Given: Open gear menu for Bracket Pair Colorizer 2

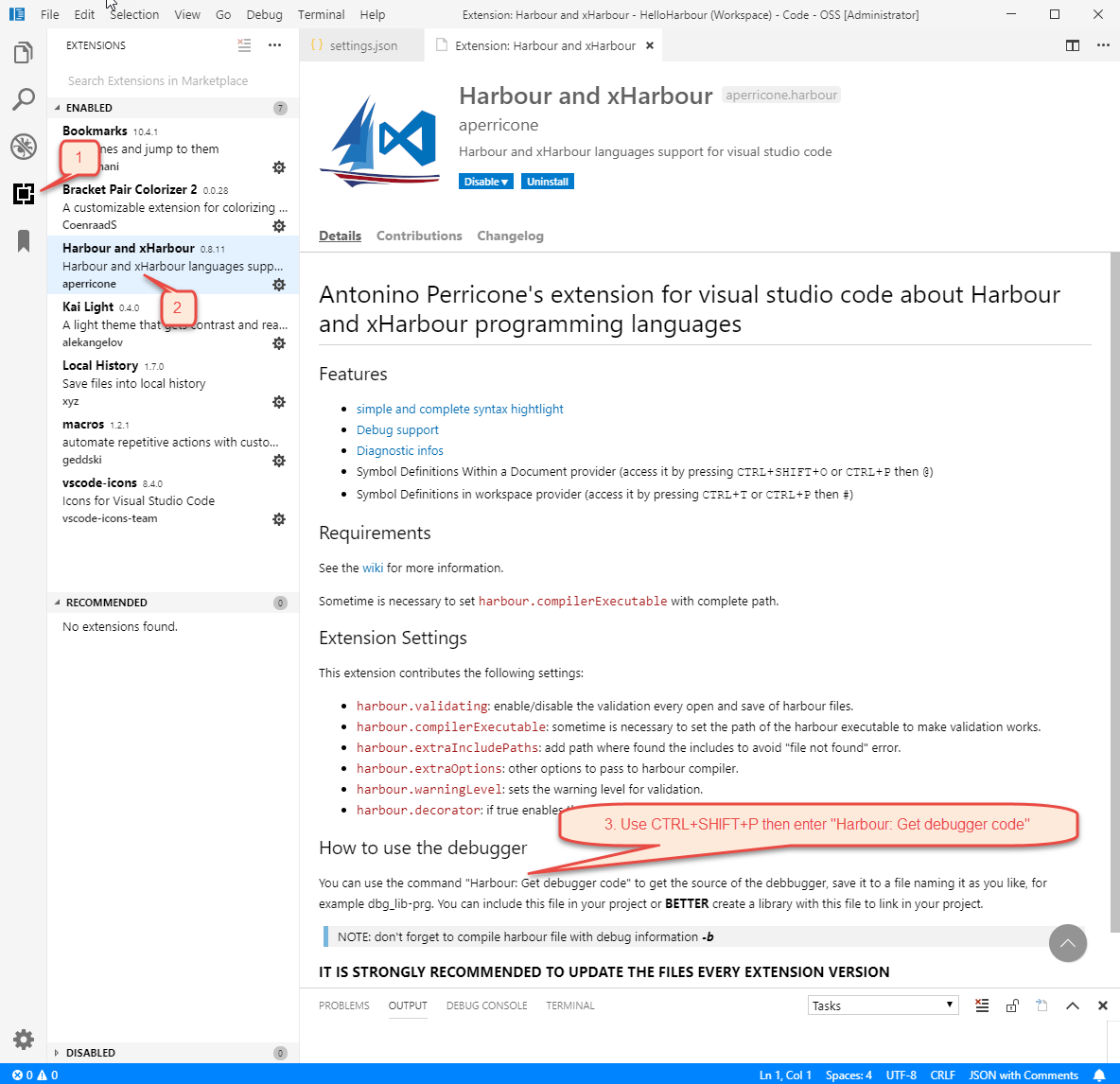Looking at the screenshot, I should 279,226.
